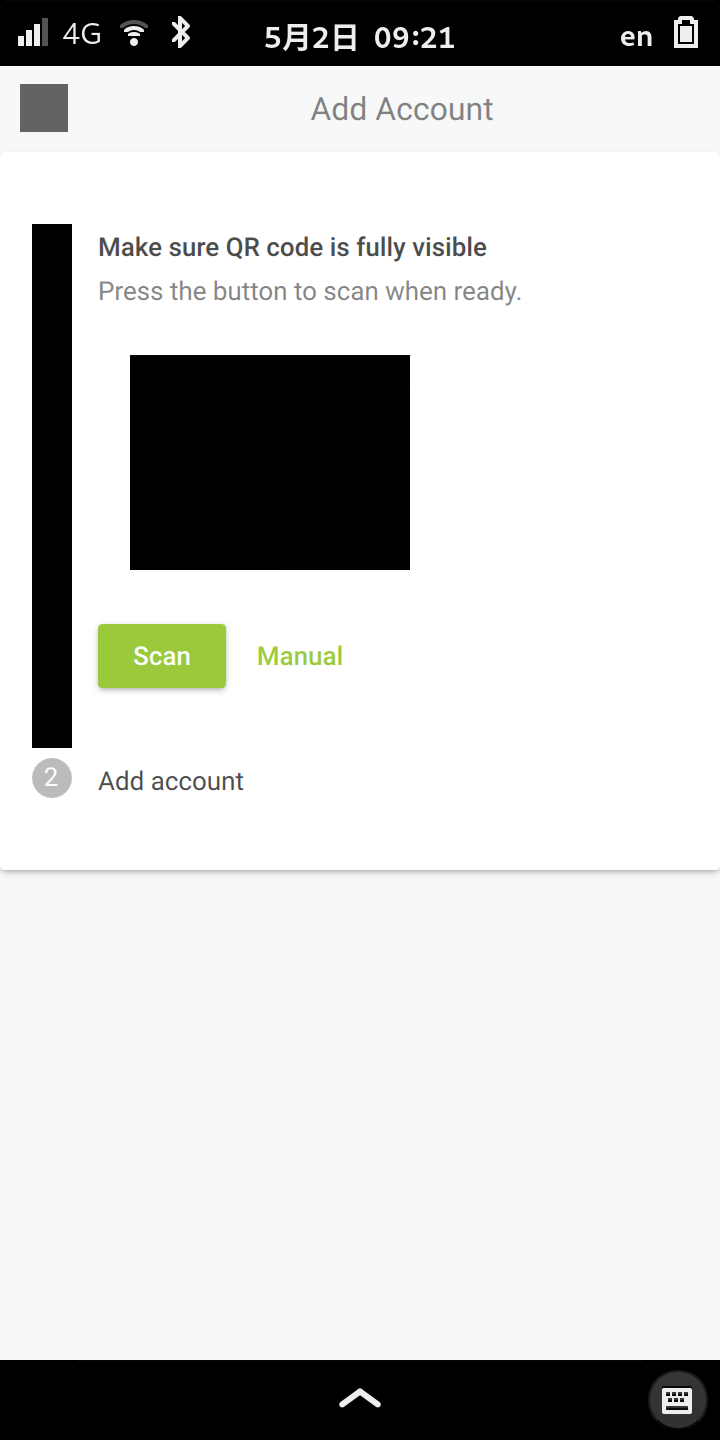Image resolution: width=720 pixels, height=1440 pixels.
Task: Open the "en" input language selector
Action: click(637, 37)
